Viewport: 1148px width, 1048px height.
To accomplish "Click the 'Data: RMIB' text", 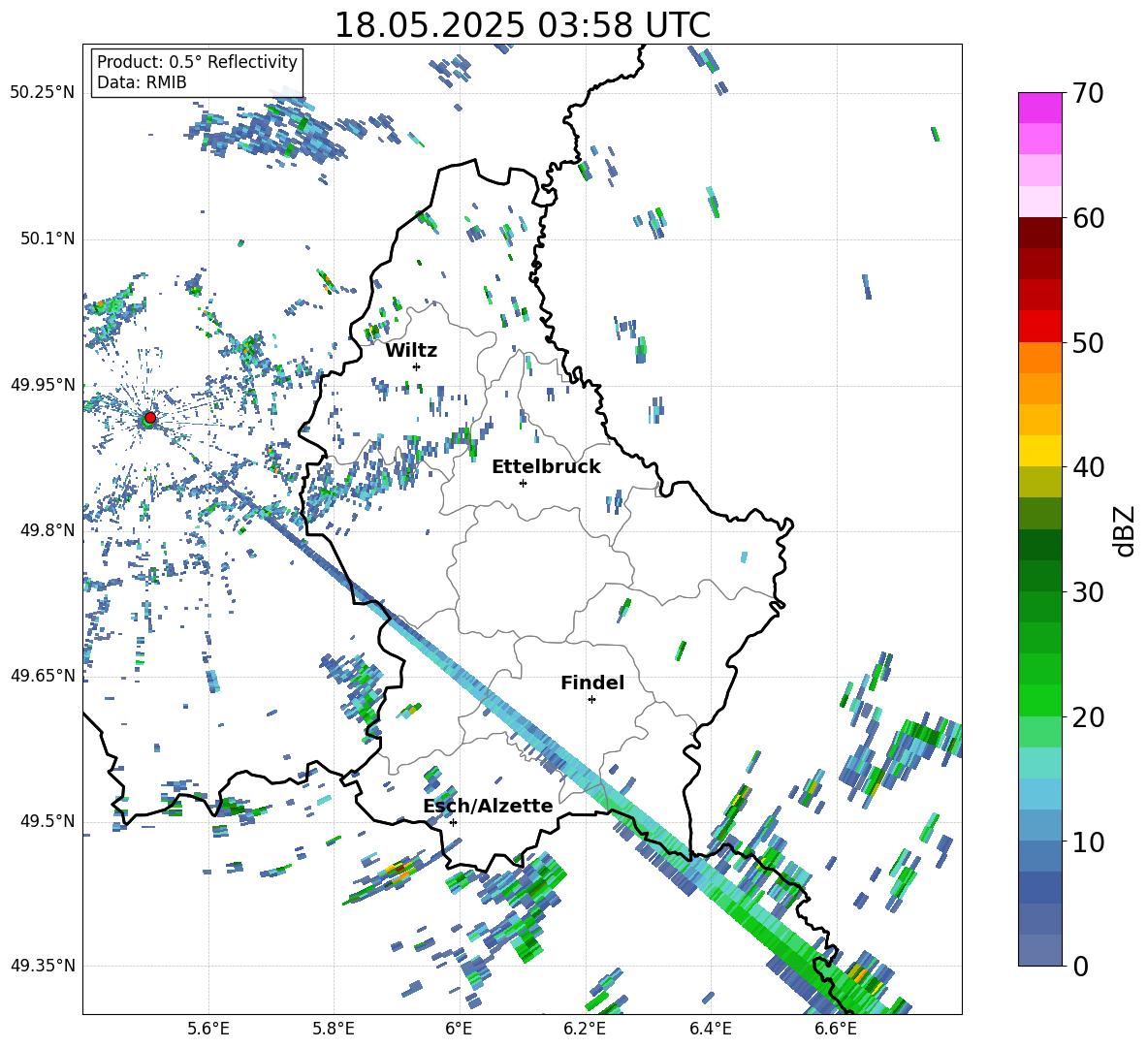I will pyautogui.click(x=142, y=82).
